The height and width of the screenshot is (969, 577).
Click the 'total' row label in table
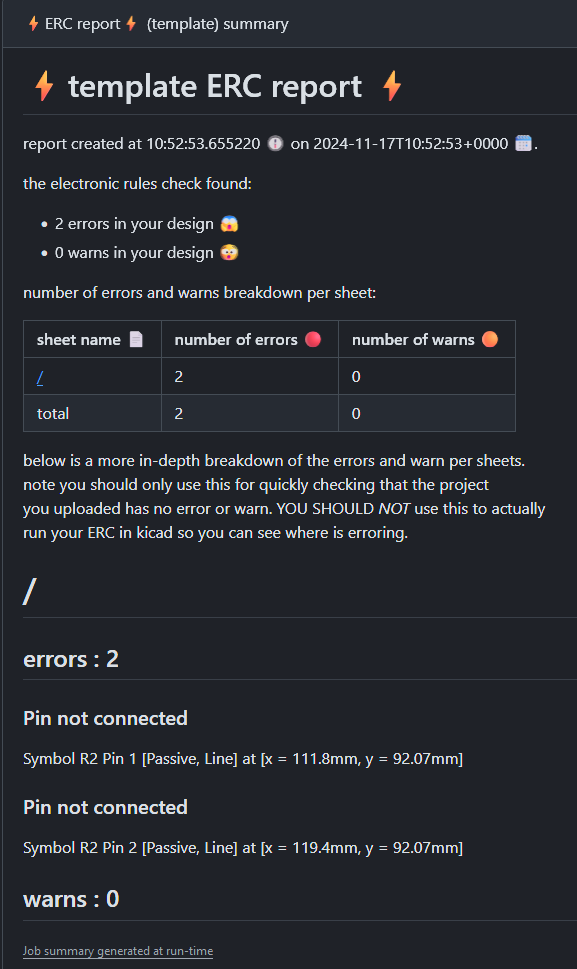[53, 413]
